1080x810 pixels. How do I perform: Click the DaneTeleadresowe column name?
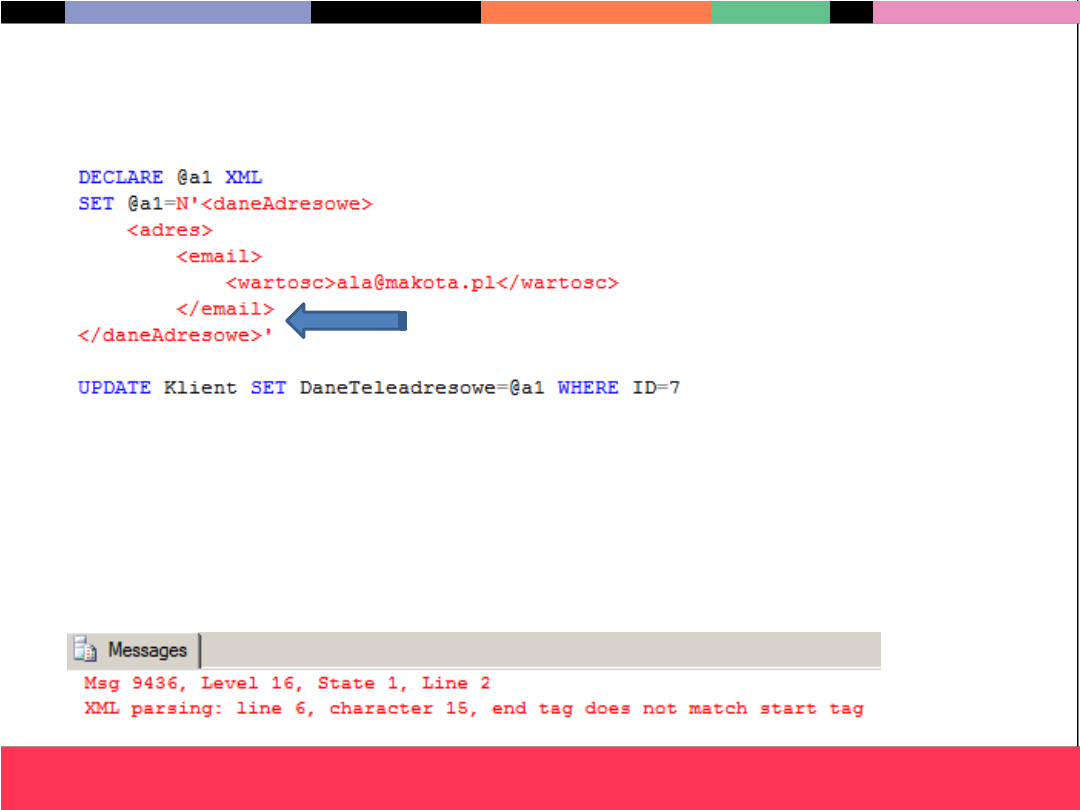397,388
